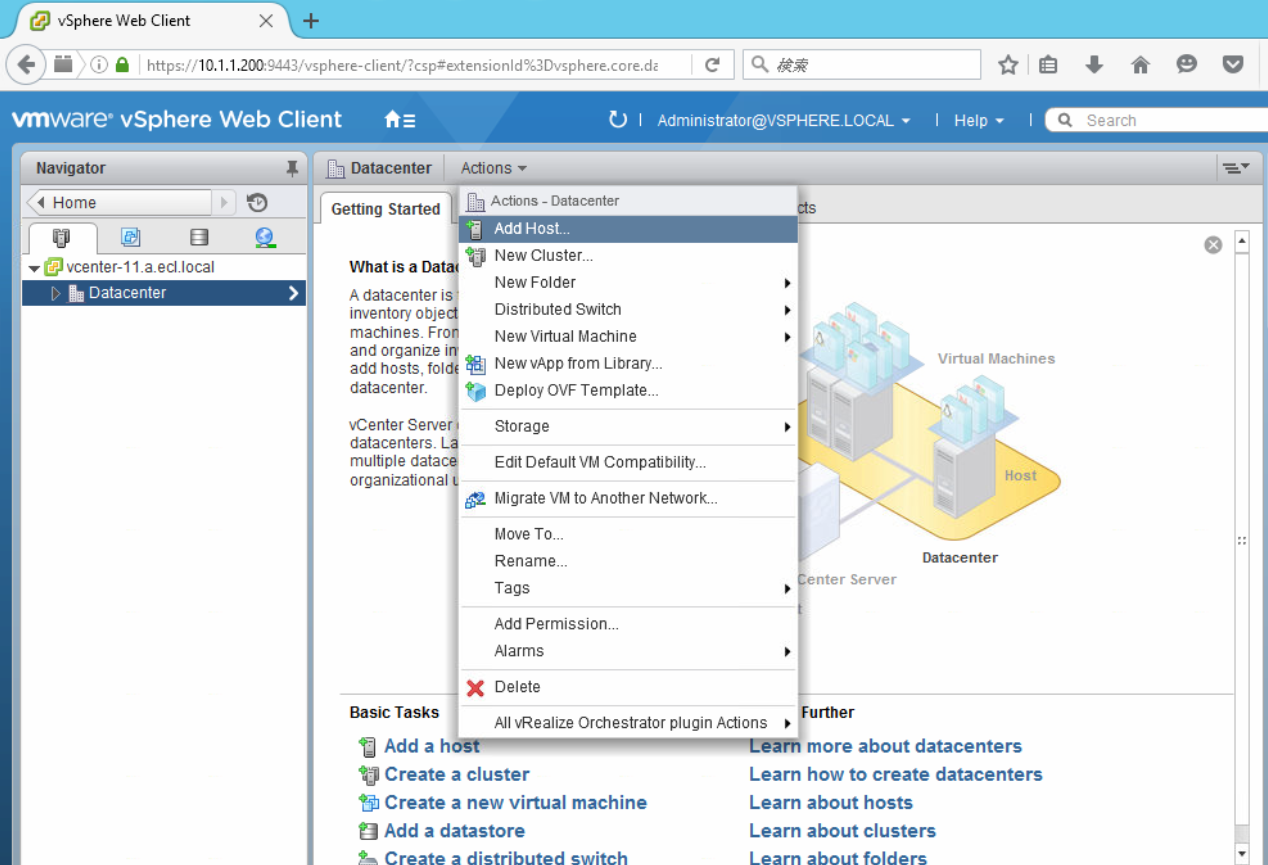Open the Networking navigator tab icon
This screenshot has height=865, width=1268.
coord(264,238)
